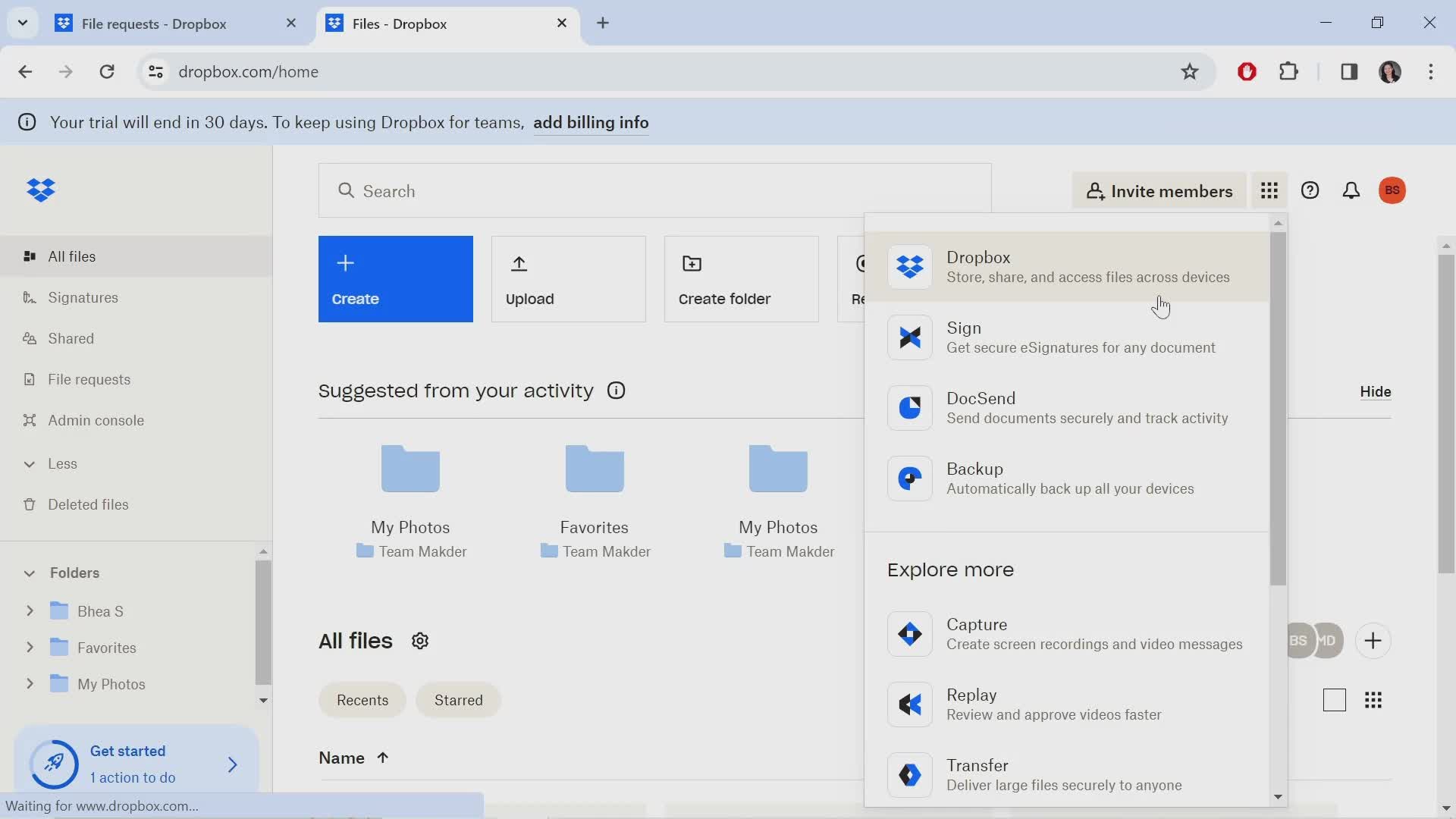Click add billing info link
Screen dimensions: 1456x819
point(590,121)
